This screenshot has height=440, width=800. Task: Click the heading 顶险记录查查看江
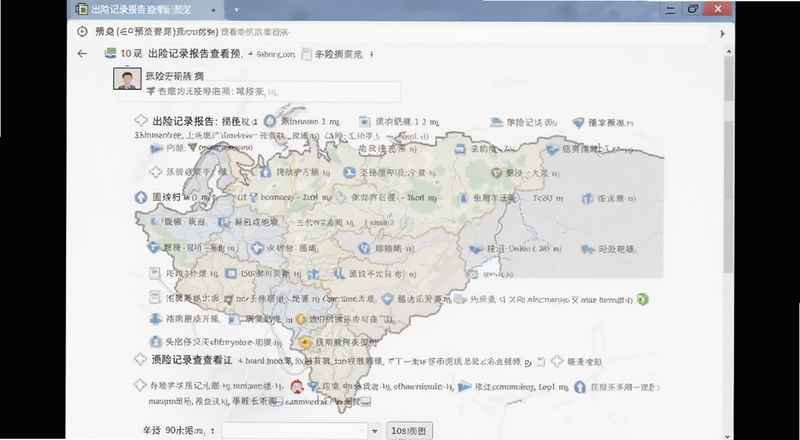coord(192,360)
